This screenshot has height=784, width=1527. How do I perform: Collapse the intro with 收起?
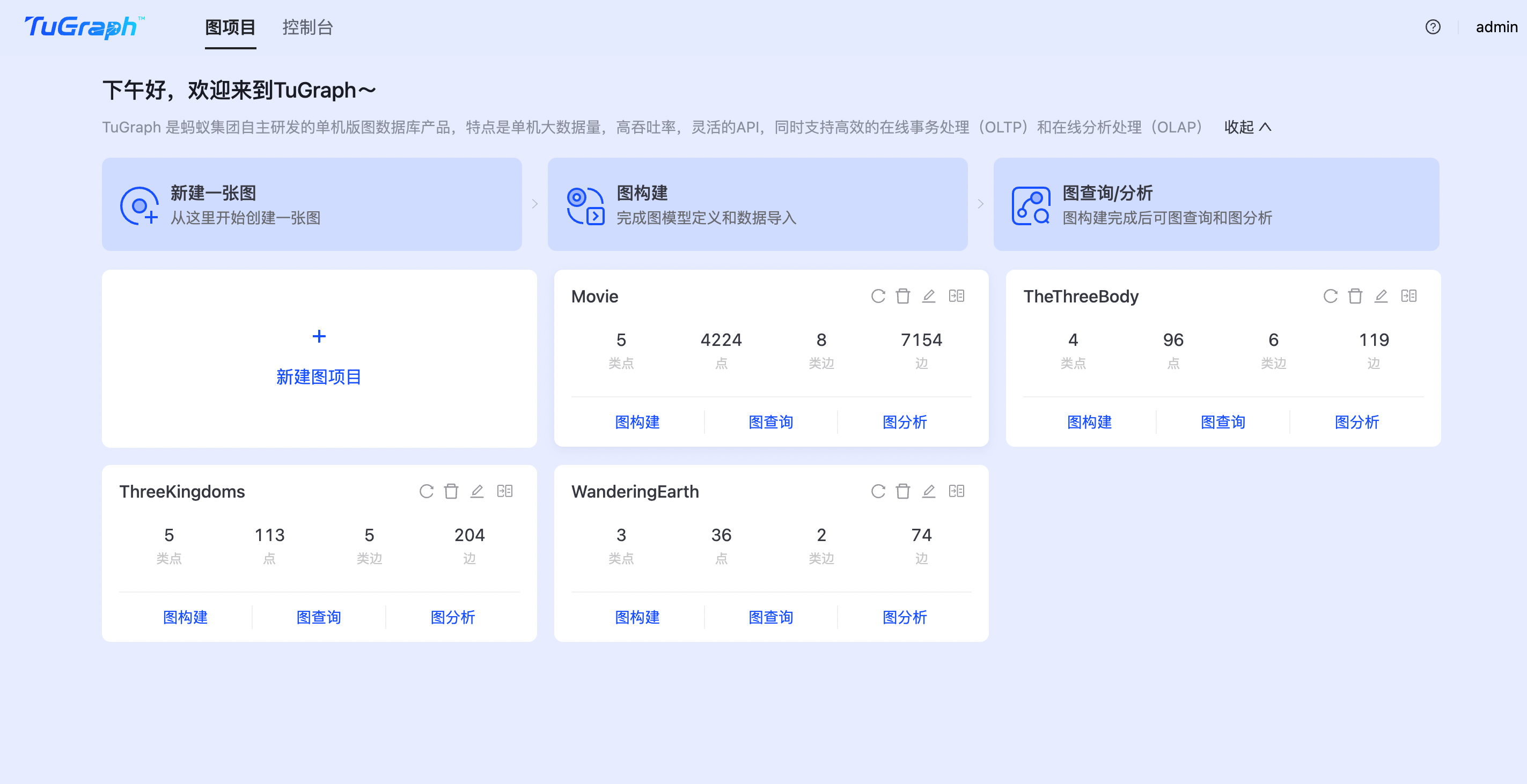pos(1248,127)
